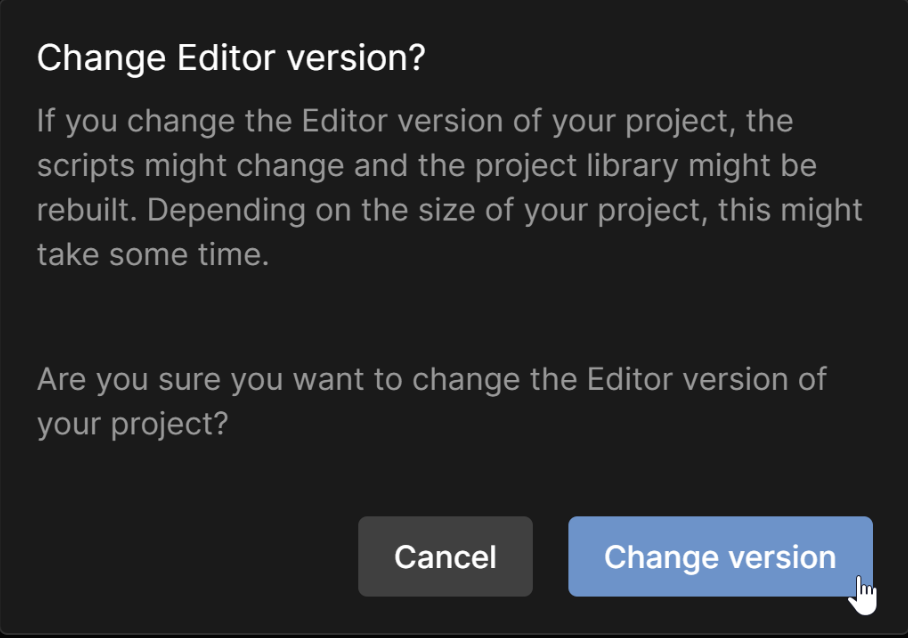This screenshot has height=638, width=908.
Task: Click the final "your project?" text line
Action: [133, 424]
